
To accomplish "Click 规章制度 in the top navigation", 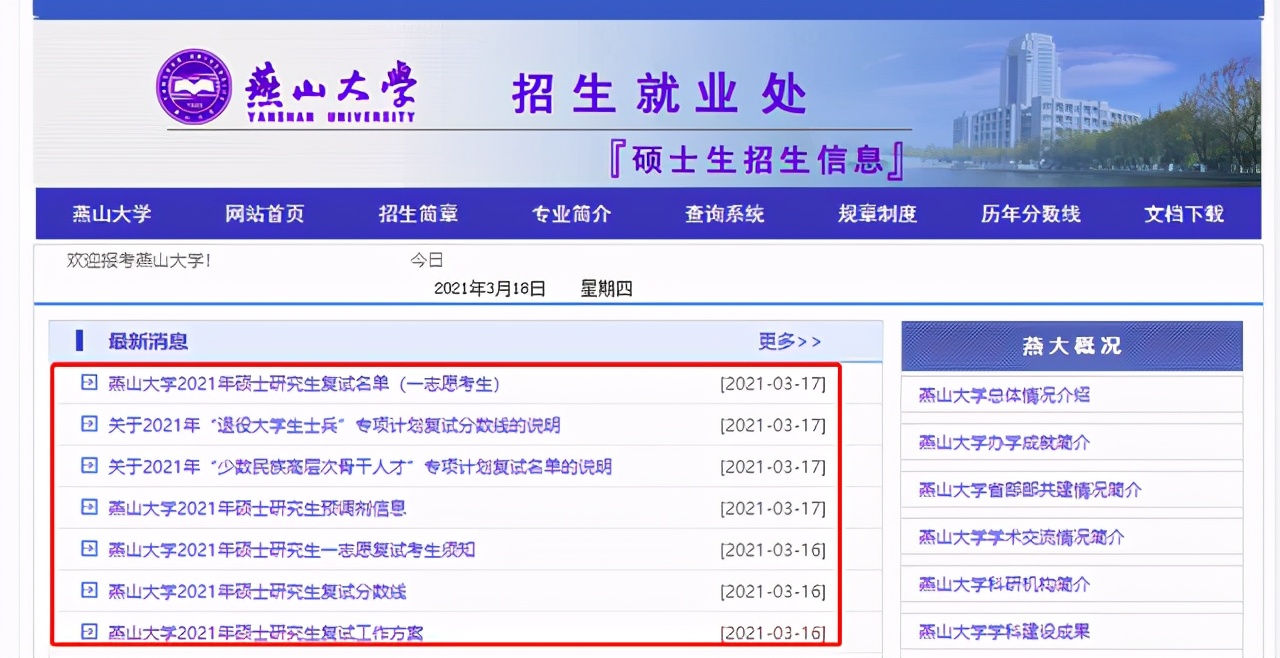I will click(876, 213).
